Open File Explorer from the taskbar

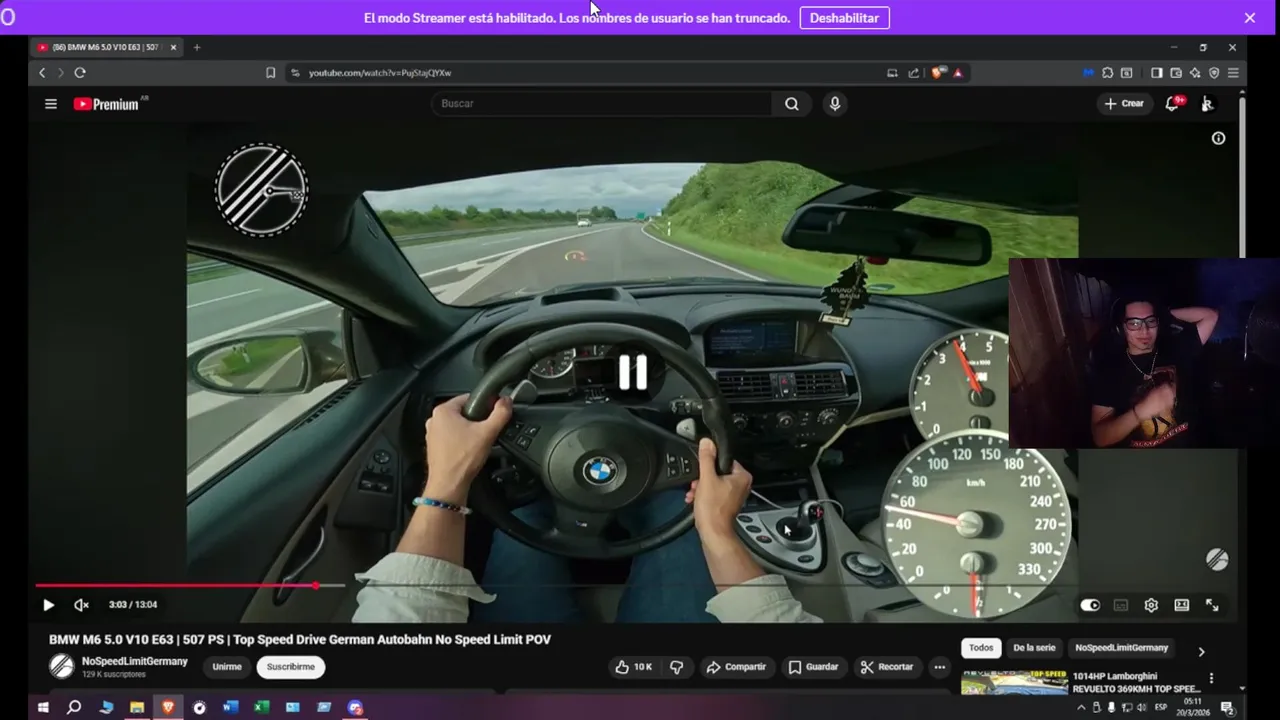point(137,708)
